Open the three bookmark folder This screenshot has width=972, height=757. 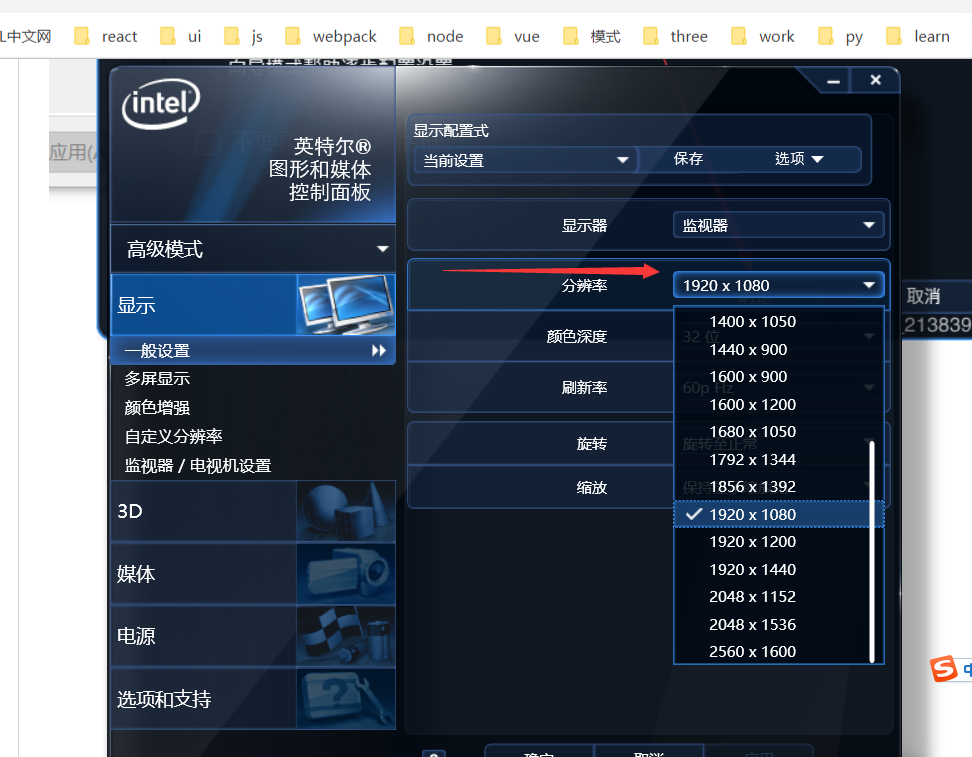click(x=676, y=37)
